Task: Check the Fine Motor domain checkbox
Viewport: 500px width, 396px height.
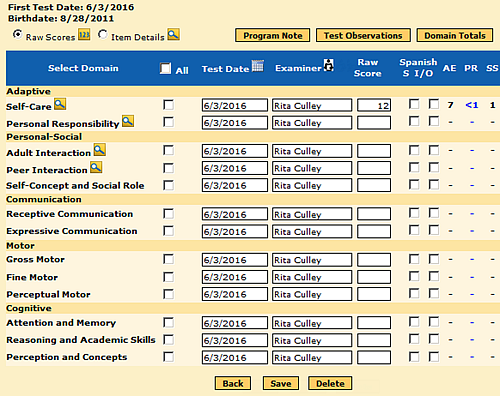Action: [x=169, y=277]
